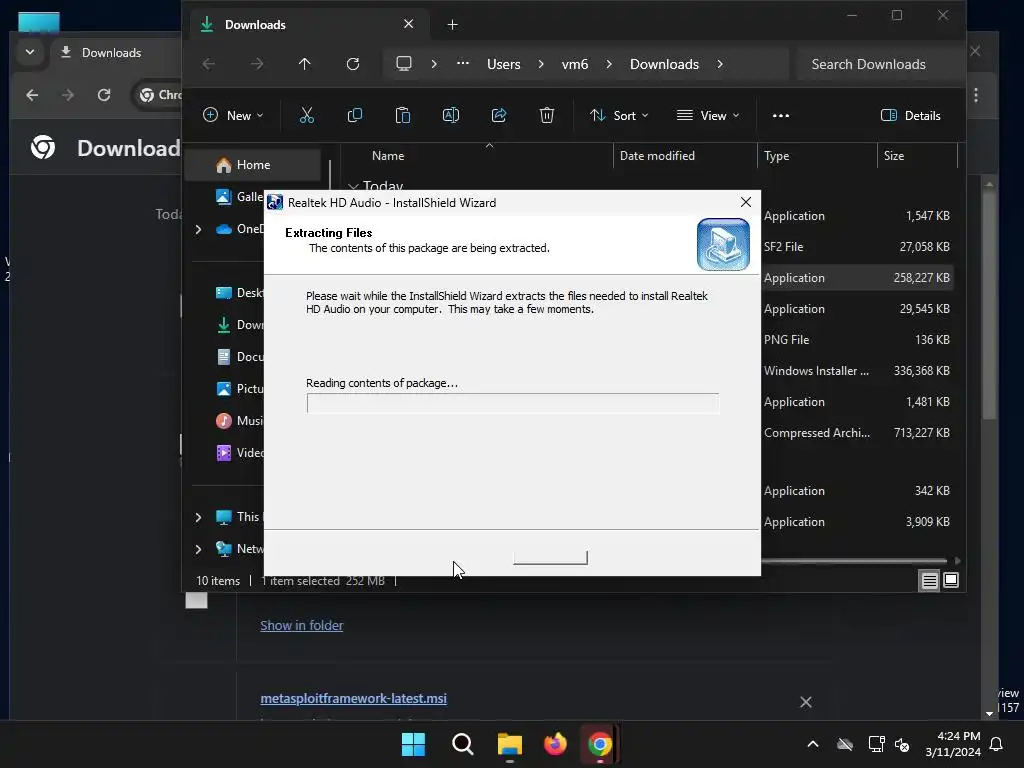1024x768 pixels.
Task: Go forward in File Explorer navigation
Action: (257, 64)
